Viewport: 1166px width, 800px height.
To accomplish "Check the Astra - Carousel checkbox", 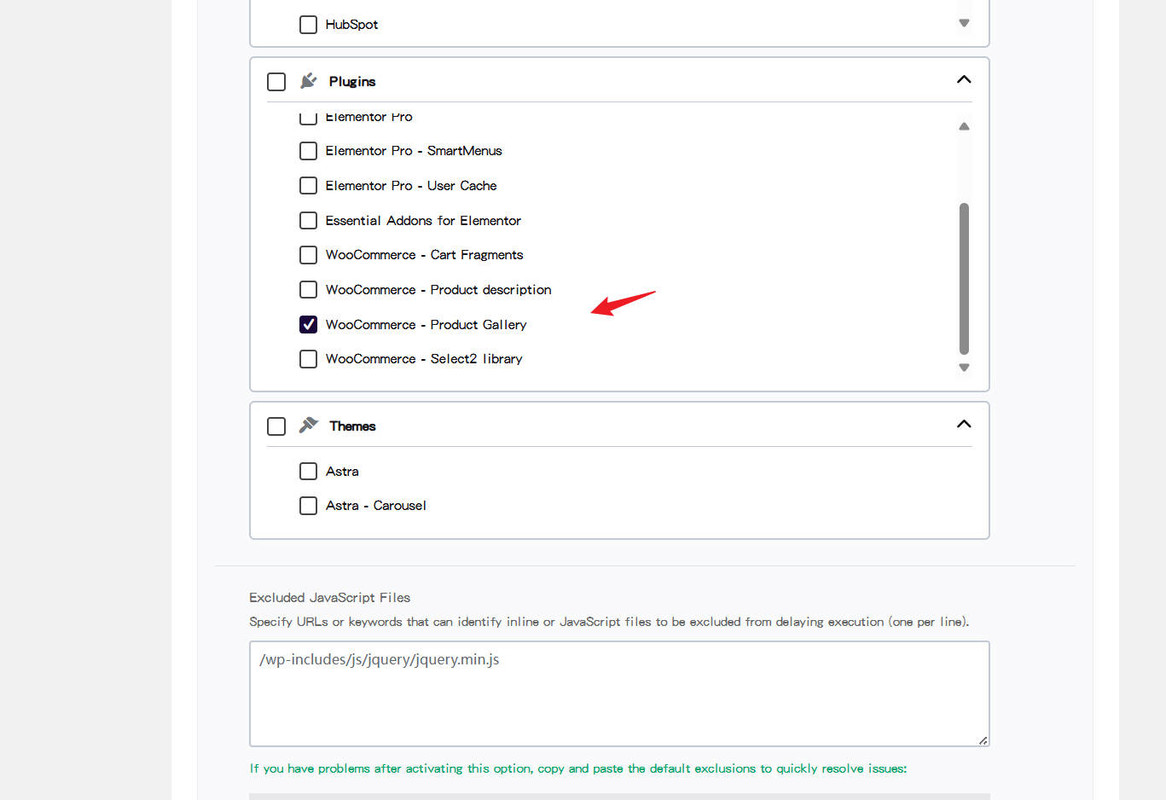I will point(308,506).
